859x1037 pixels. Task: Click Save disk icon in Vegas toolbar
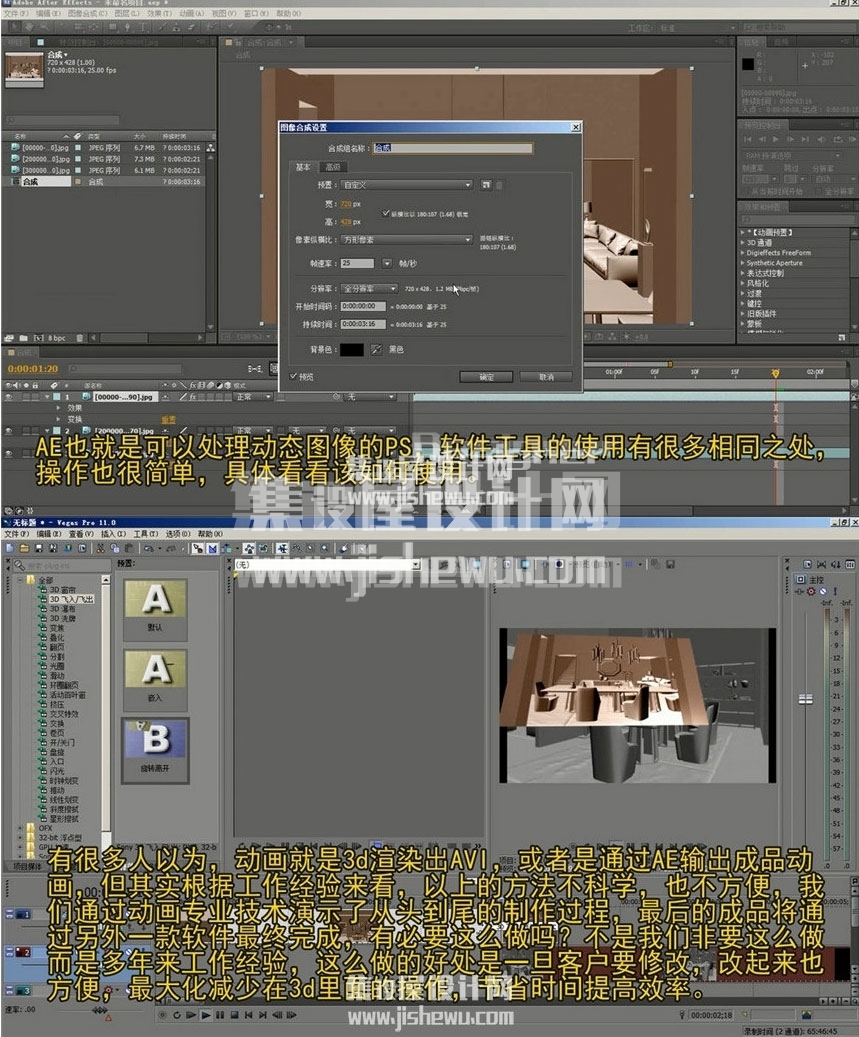click(38, 548)
